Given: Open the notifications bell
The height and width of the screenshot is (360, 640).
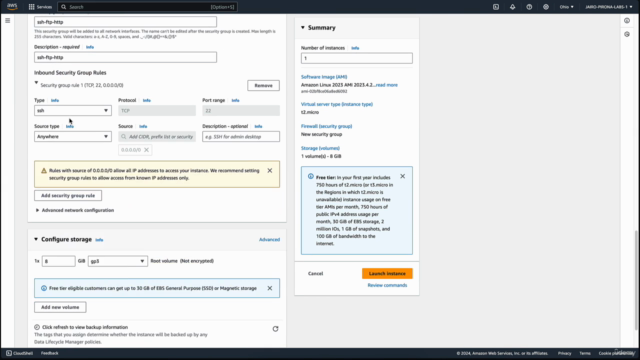Looking at the screenshot, I should coord(513,7).
